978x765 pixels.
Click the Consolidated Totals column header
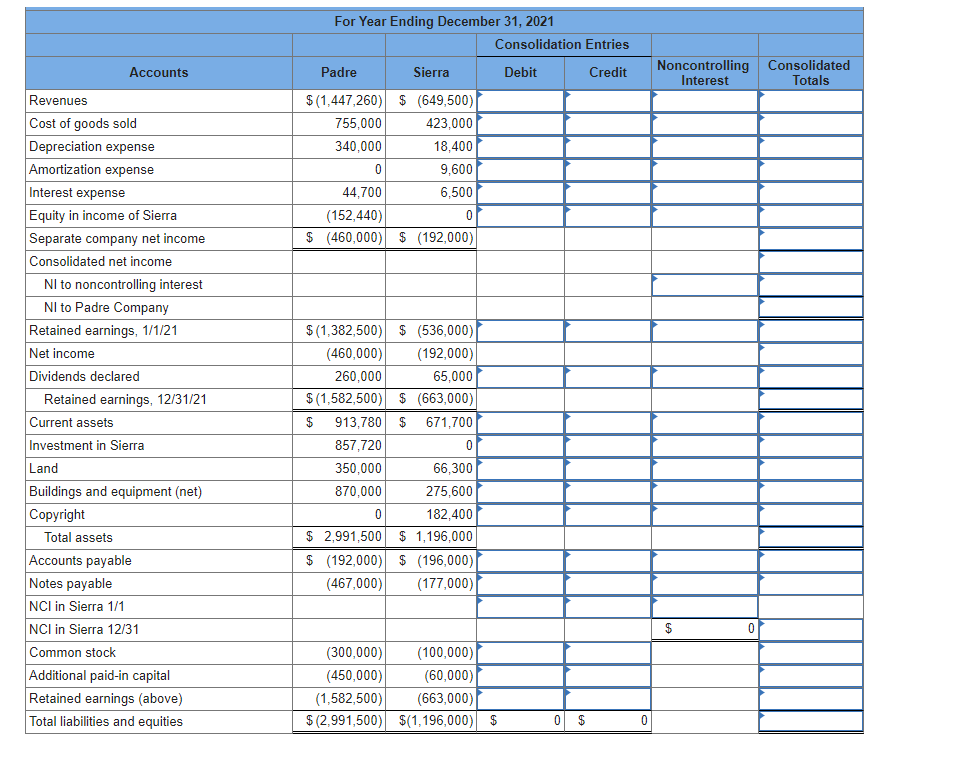[810, 73]
